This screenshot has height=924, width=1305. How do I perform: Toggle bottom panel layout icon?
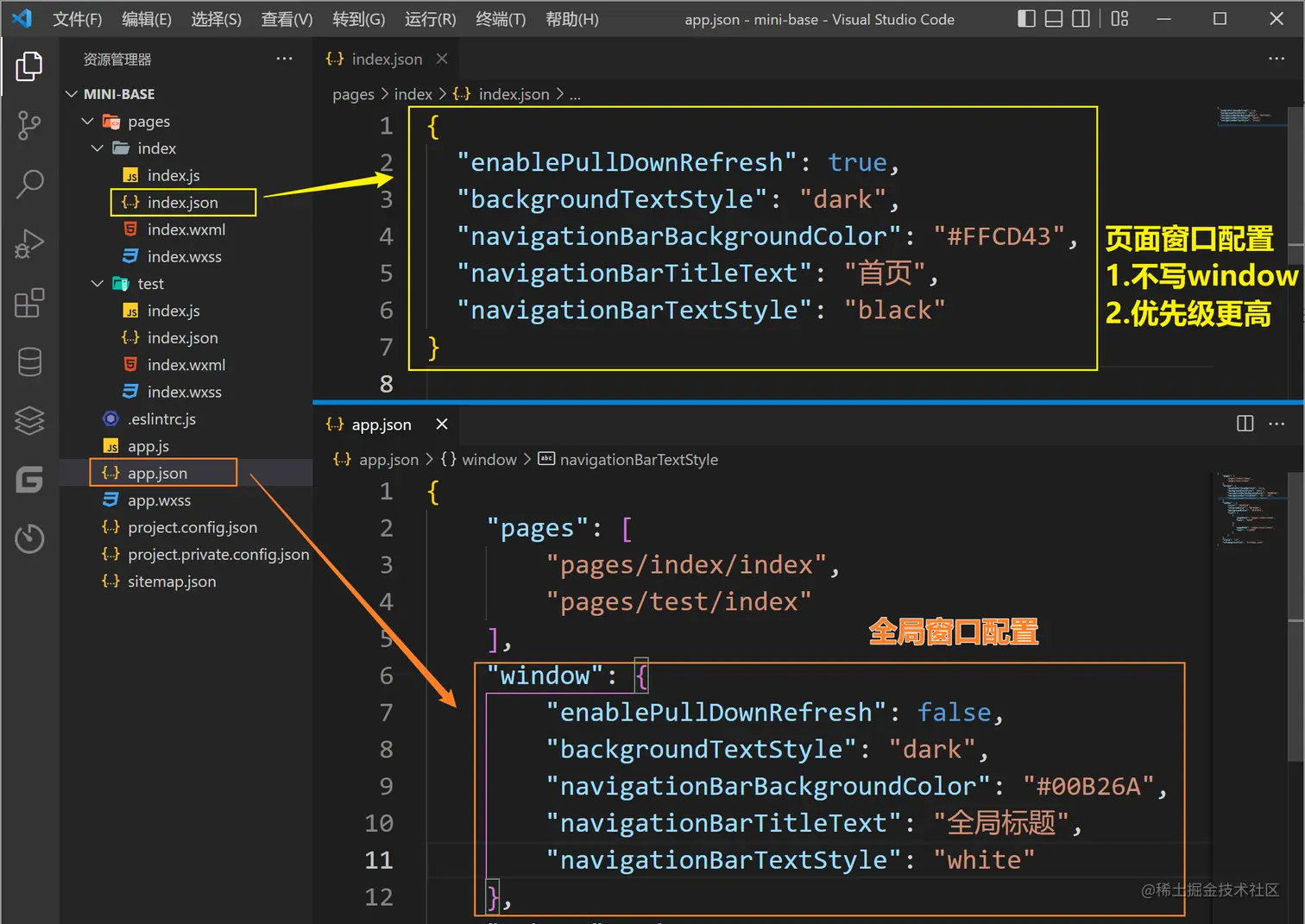click(x=1054, y=19)
